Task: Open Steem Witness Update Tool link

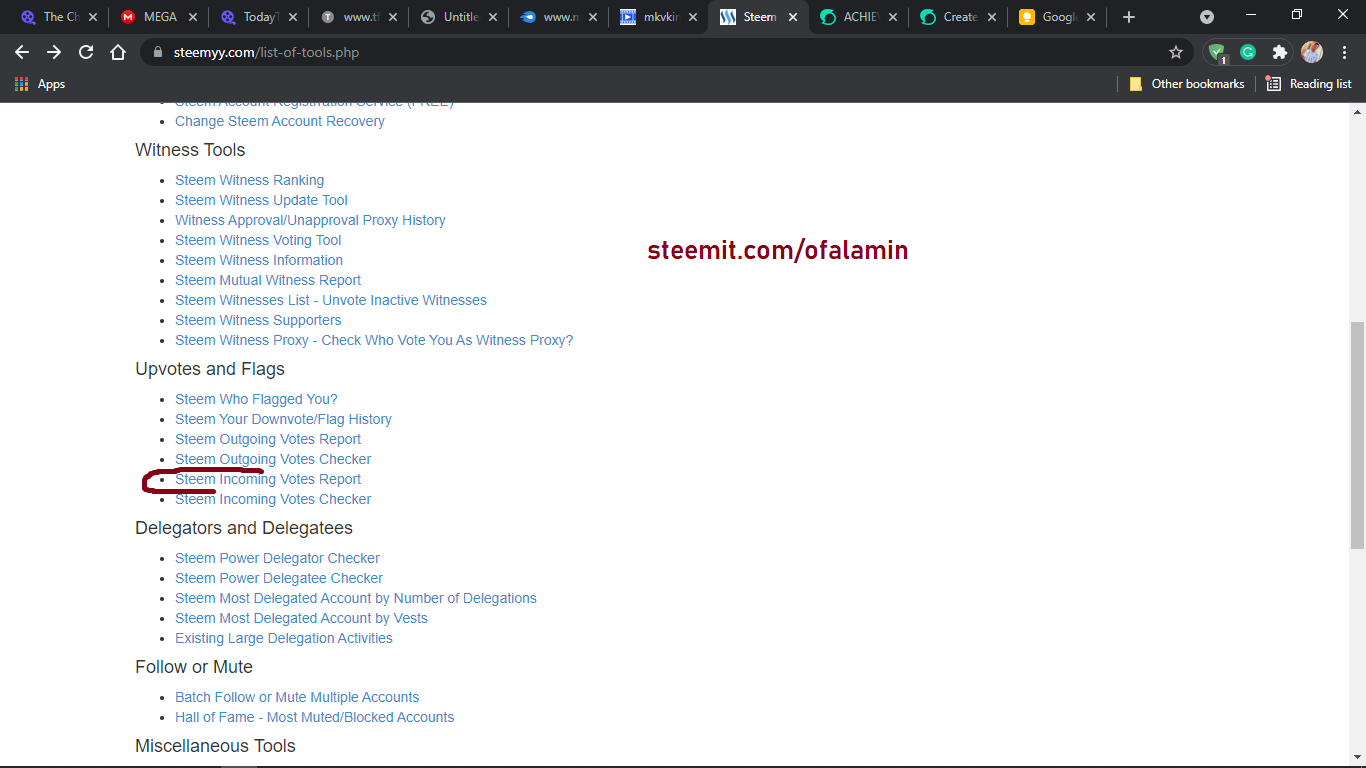Action: (261, 200)
